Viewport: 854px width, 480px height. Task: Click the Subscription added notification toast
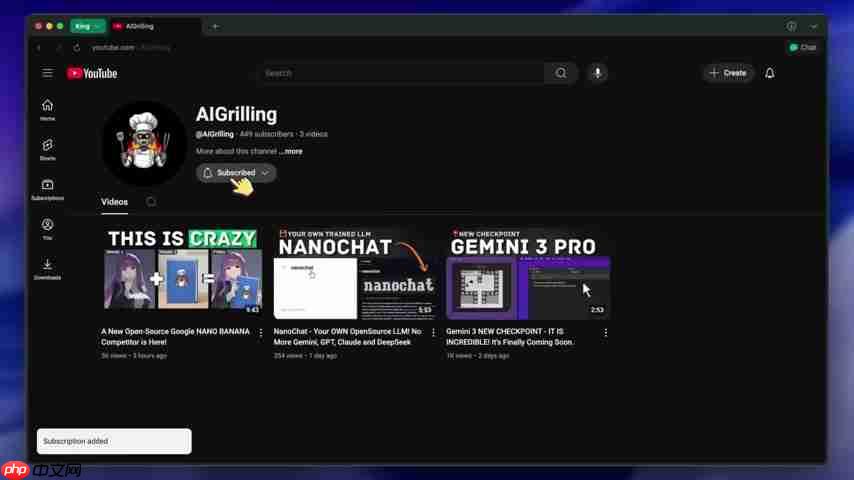[114, 441]
